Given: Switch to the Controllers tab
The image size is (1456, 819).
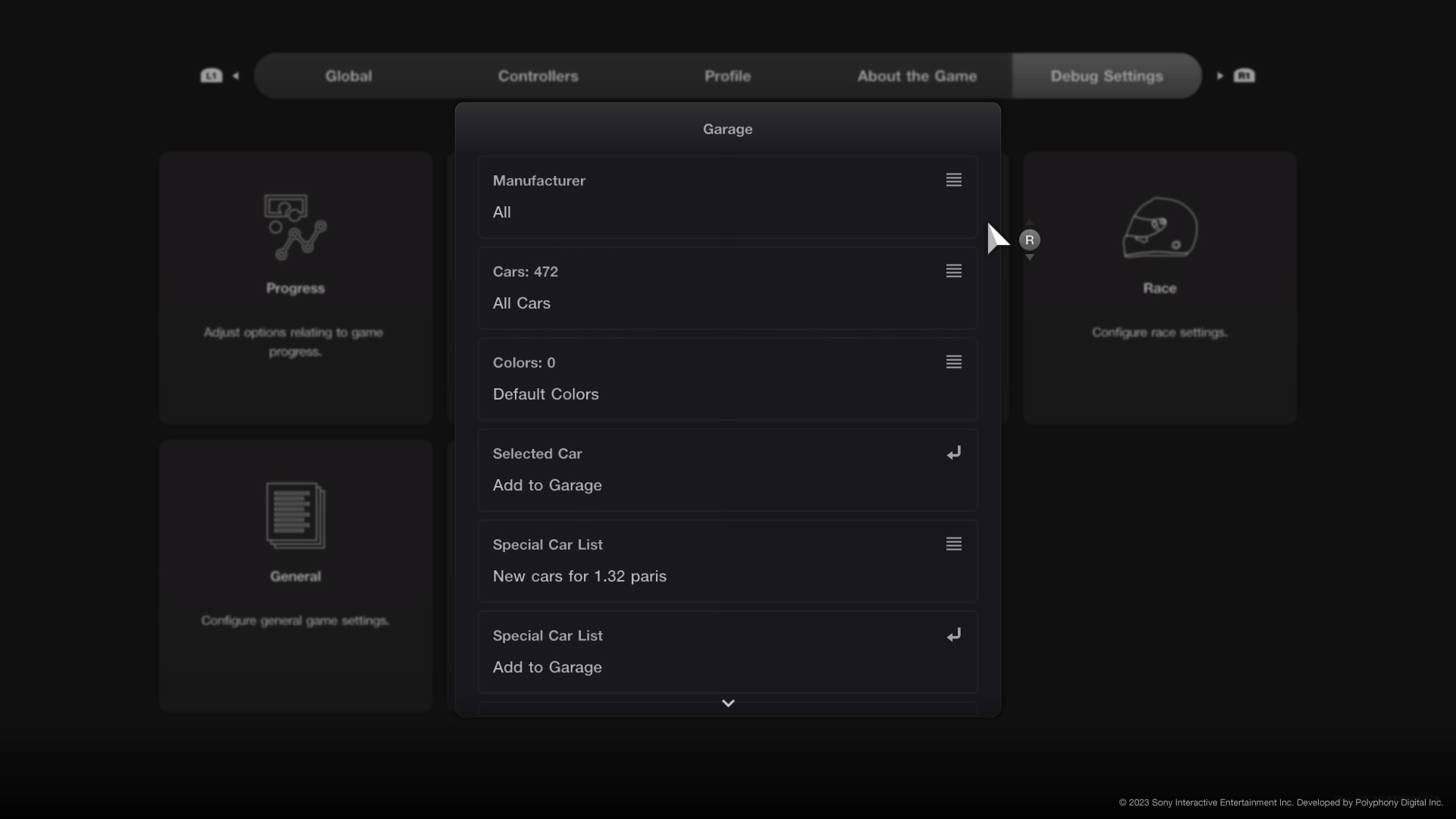Looking at the screenshot, I should coord(538,76).
